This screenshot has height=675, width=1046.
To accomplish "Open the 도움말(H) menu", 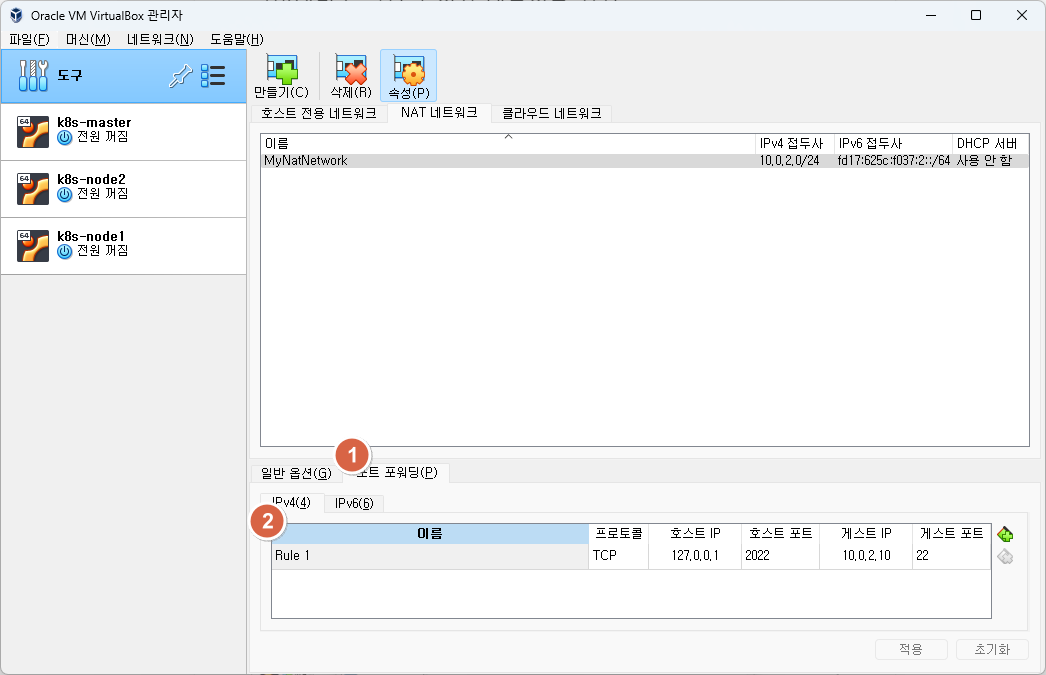I will click(x=237, y=39).
